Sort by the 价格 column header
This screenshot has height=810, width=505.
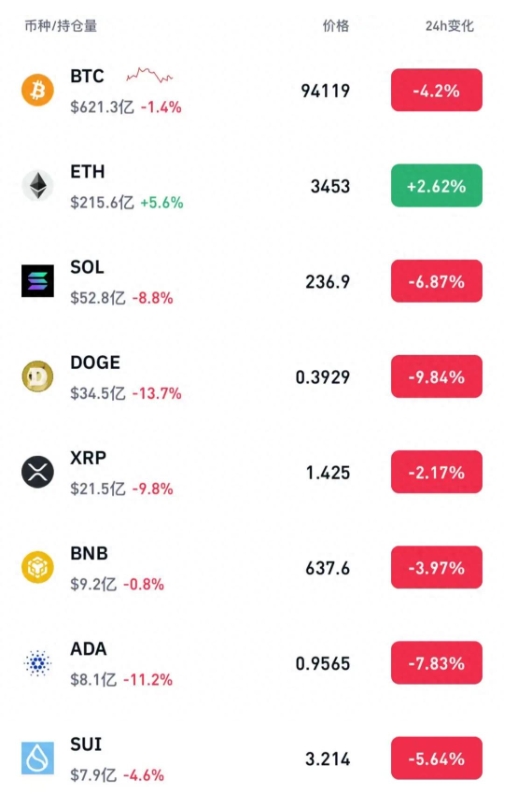point(336,26)
